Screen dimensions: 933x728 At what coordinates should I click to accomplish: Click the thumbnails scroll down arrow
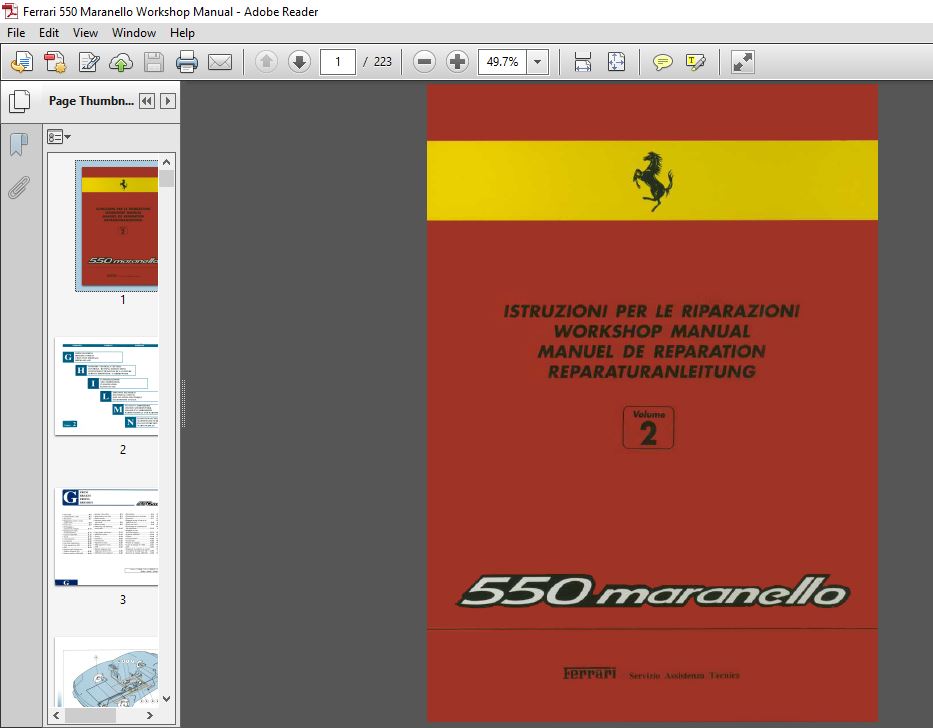point(167,699)
